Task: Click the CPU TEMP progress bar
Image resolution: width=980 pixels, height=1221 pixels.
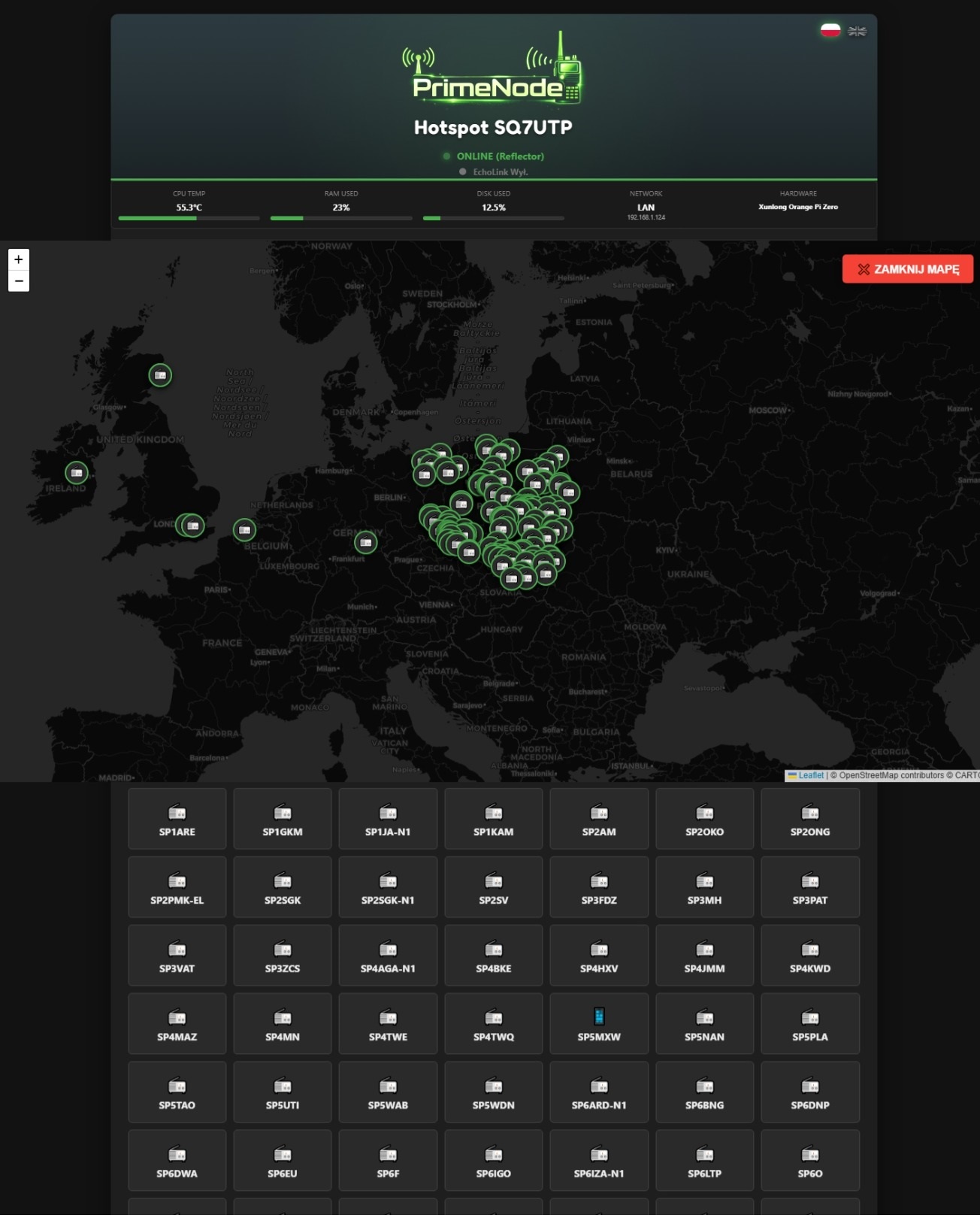Action: click(x=189, y=218)
